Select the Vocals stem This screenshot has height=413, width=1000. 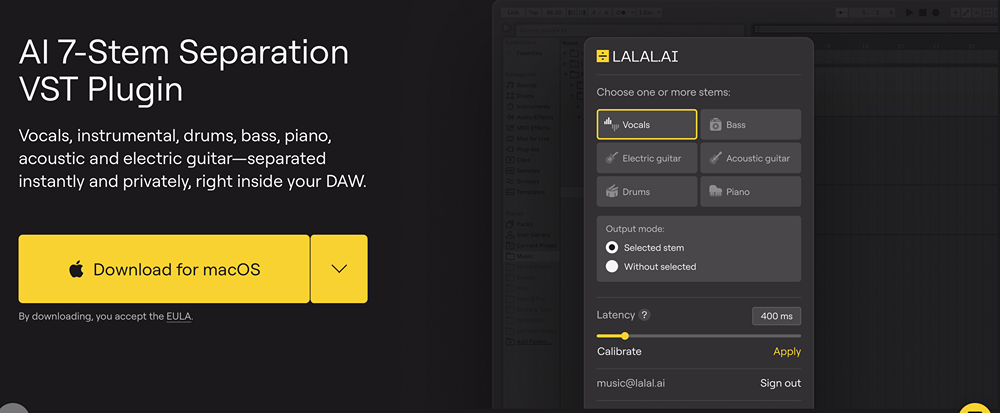coord(647,124)
